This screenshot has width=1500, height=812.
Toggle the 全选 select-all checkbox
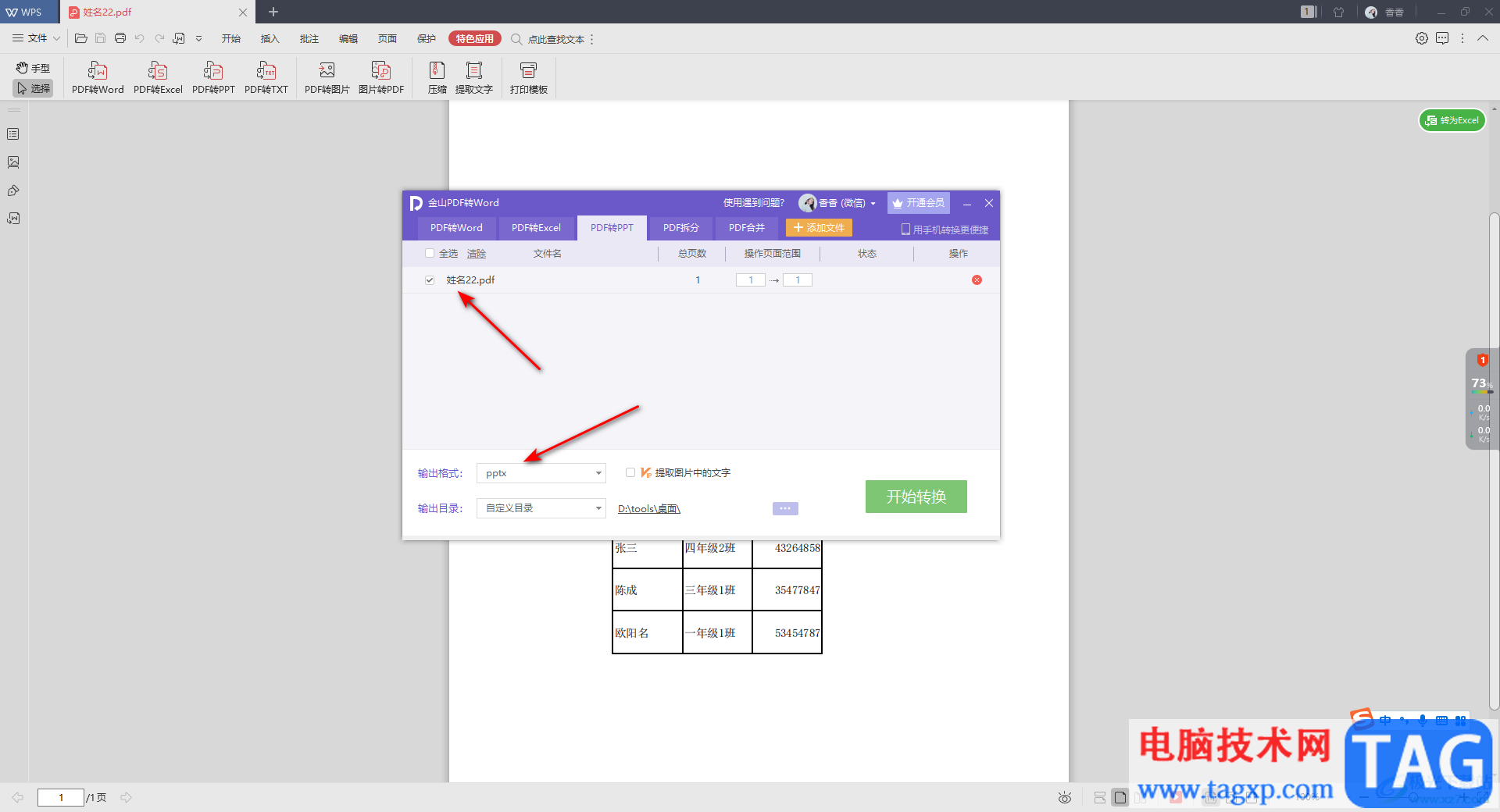point(430,253)
